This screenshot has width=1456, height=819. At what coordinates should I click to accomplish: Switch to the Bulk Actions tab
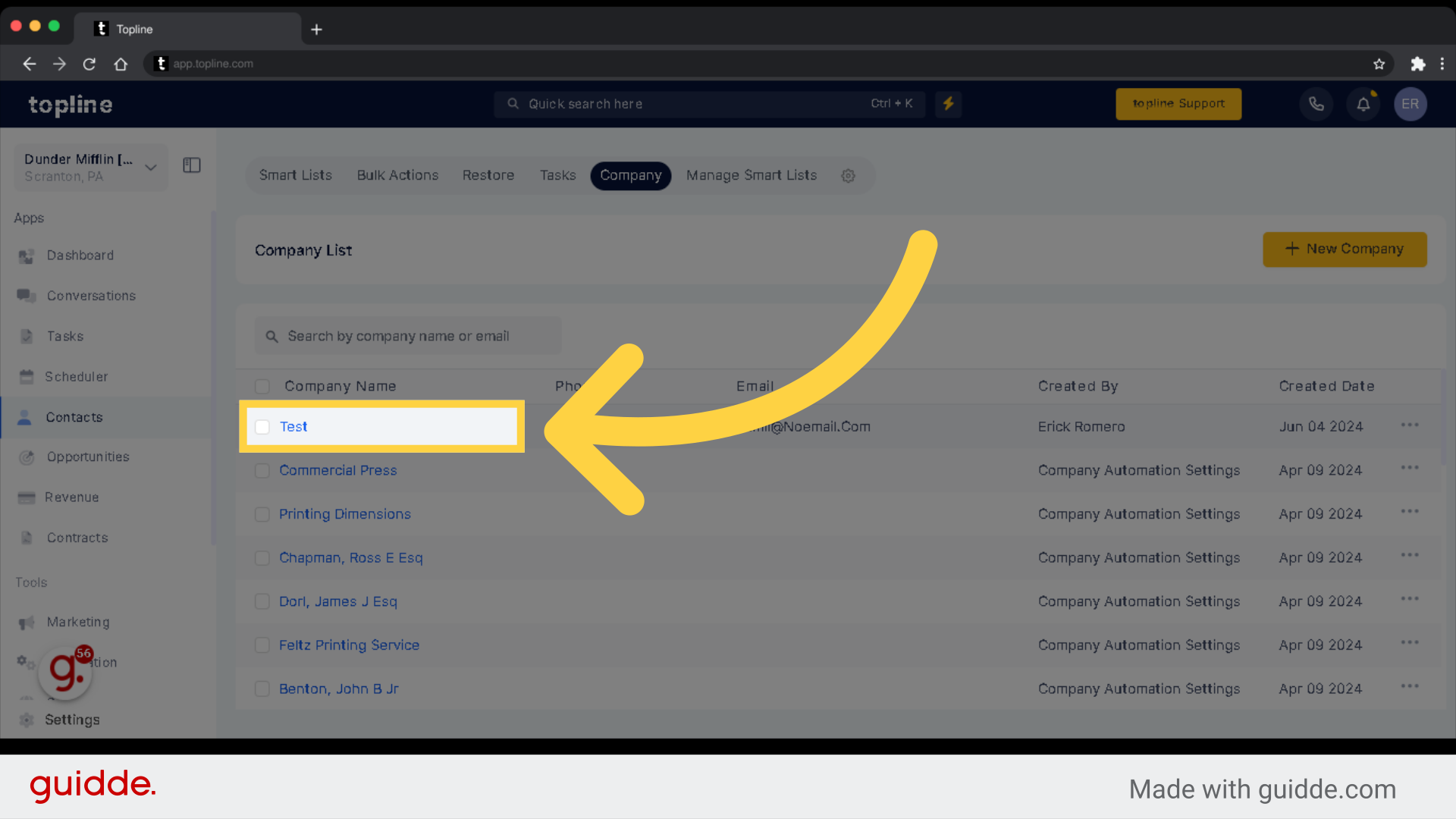[x=397, y=176]
